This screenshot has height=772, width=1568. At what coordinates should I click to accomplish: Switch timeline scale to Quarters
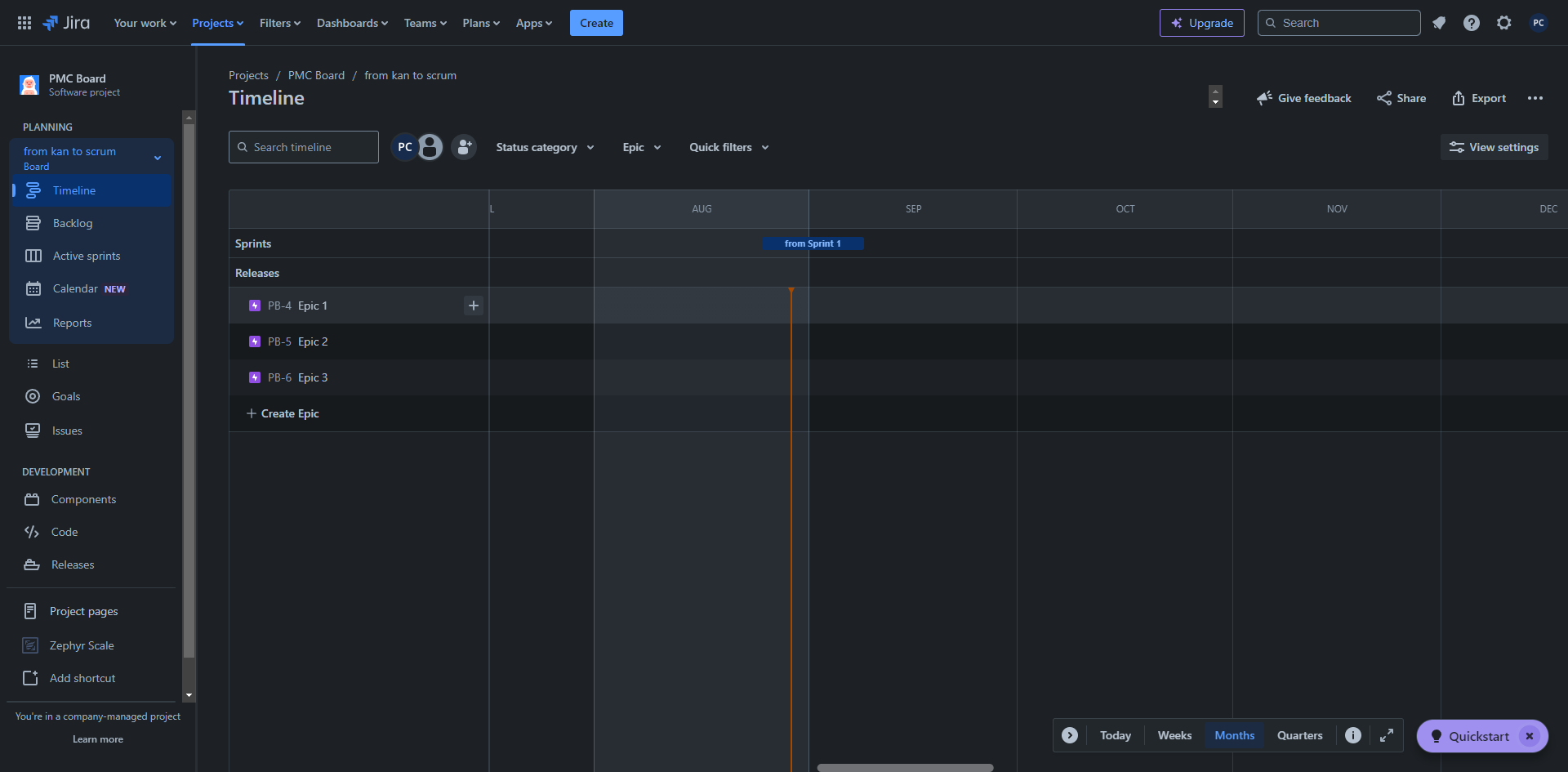[x=1299, y=735]
